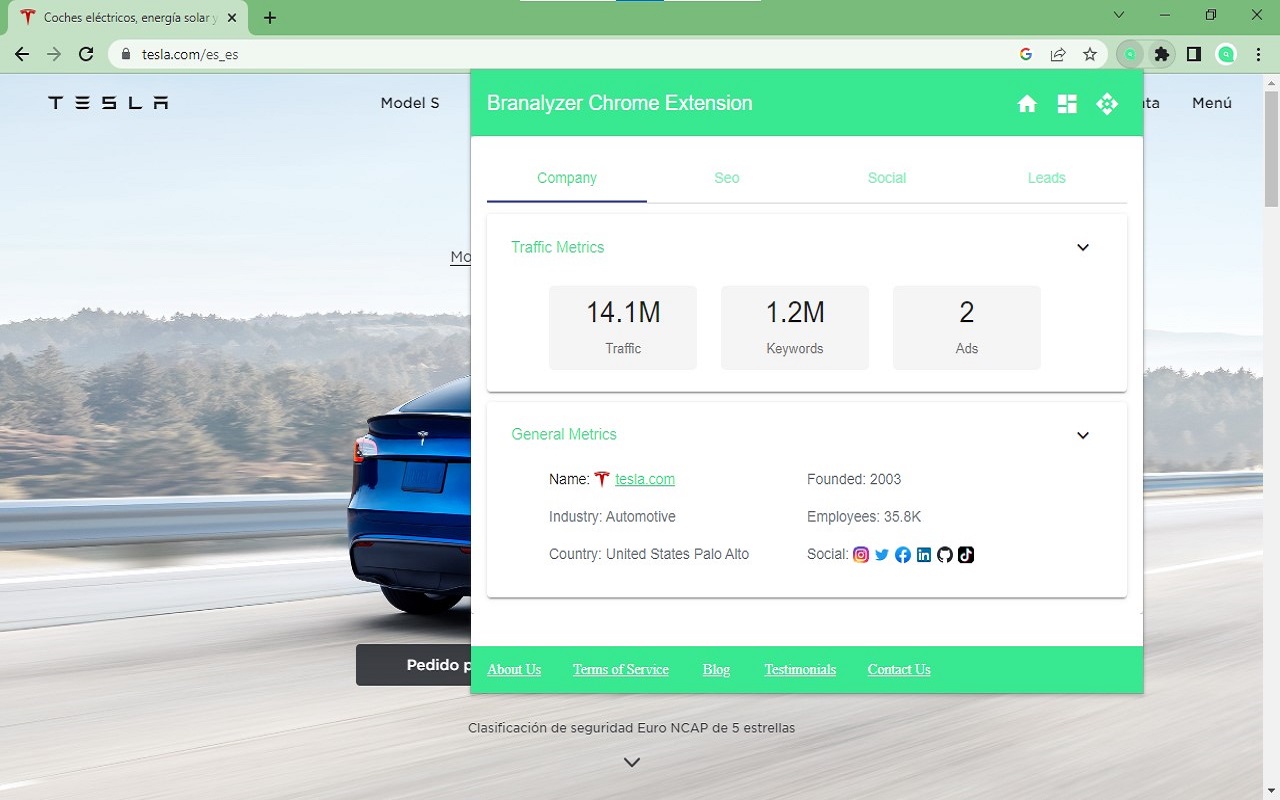
Task: Click the share page icon
Action: 1058,55
